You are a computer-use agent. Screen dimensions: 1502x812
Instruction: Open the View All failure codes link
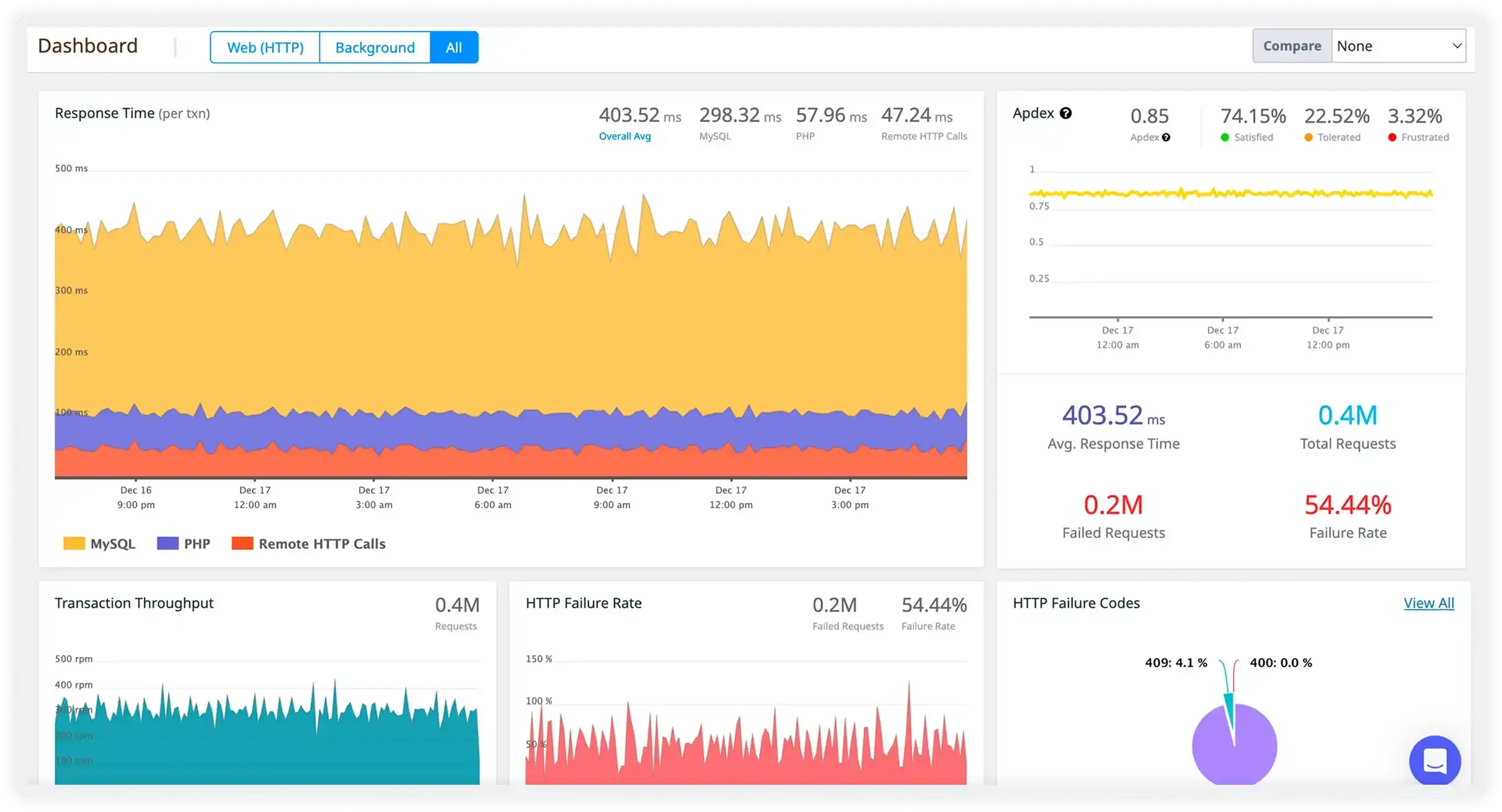coord(1428,603)
